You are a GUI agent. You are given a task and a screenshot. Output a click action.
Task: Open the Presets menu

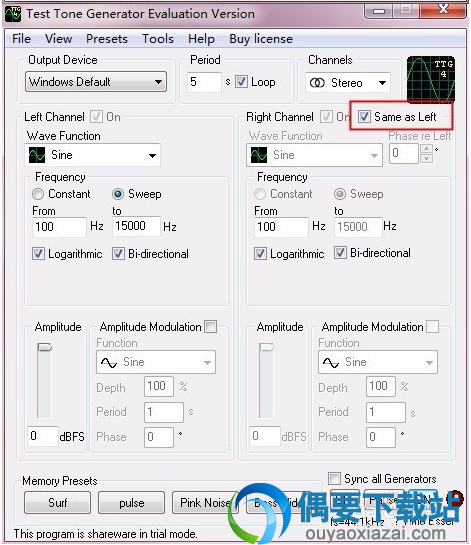click(x=107, y=39)
